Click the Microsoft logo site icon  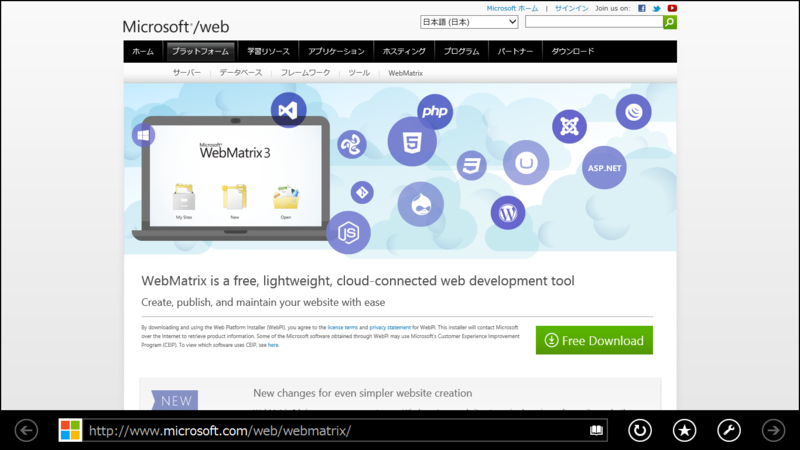tap(70, 430)
